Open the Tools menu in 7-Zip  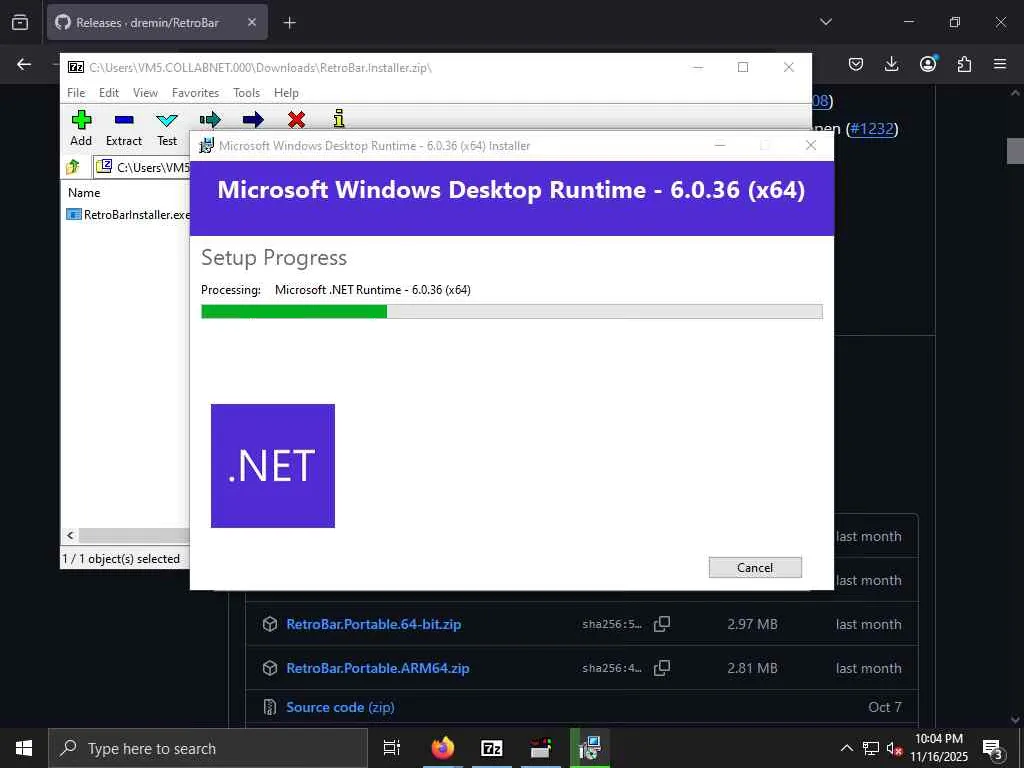pyautogui.click(x=246, y=93)
